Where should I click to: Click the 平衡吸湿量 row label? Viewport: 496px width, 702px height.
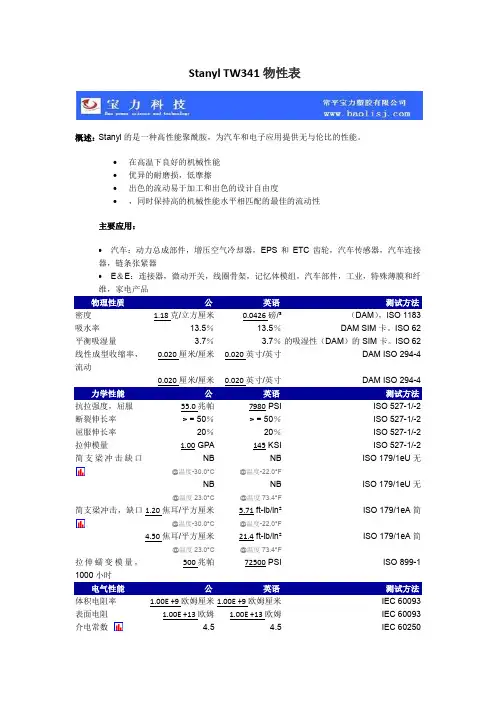point(96,341)
